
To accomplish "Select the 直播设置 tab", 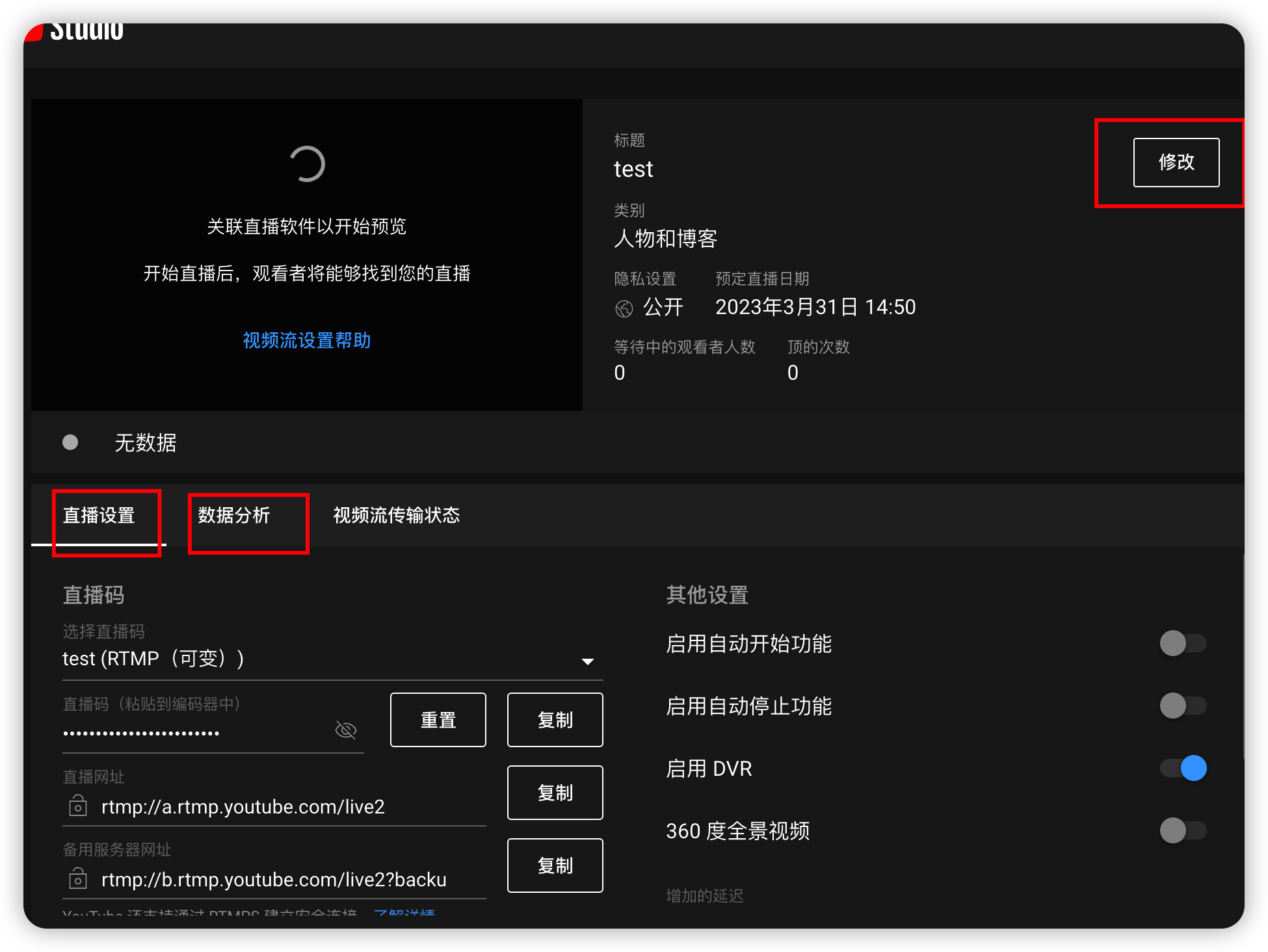I will [x=99, y=516].
